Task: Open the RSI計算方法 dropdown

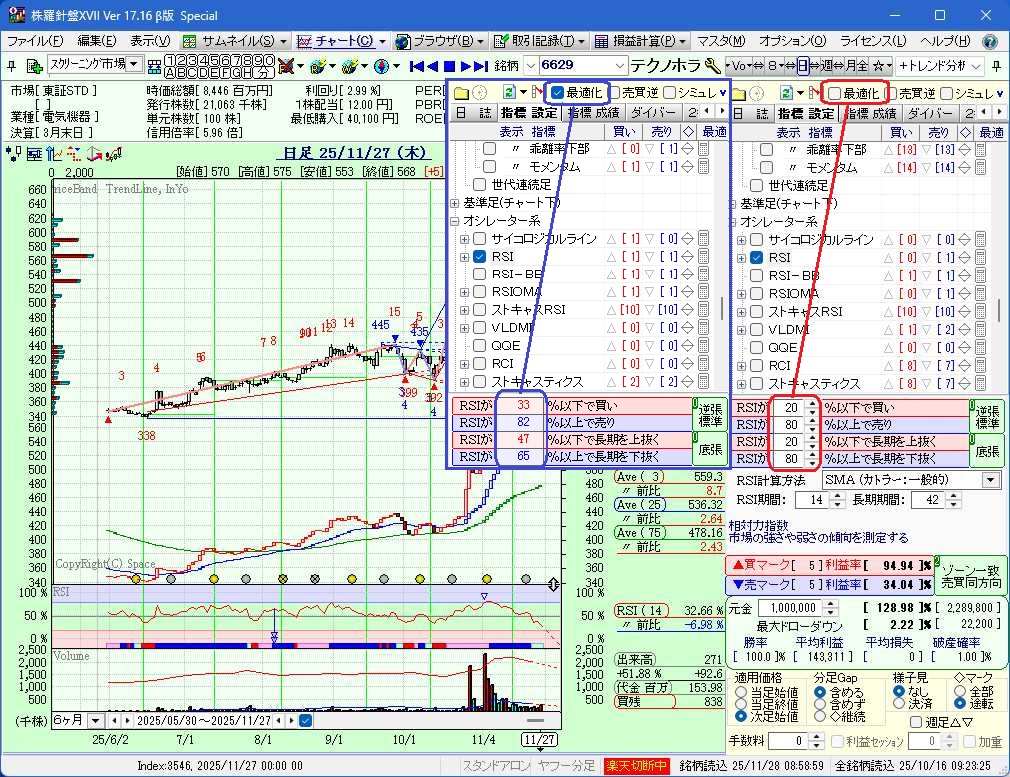Action: pos(990,480)
